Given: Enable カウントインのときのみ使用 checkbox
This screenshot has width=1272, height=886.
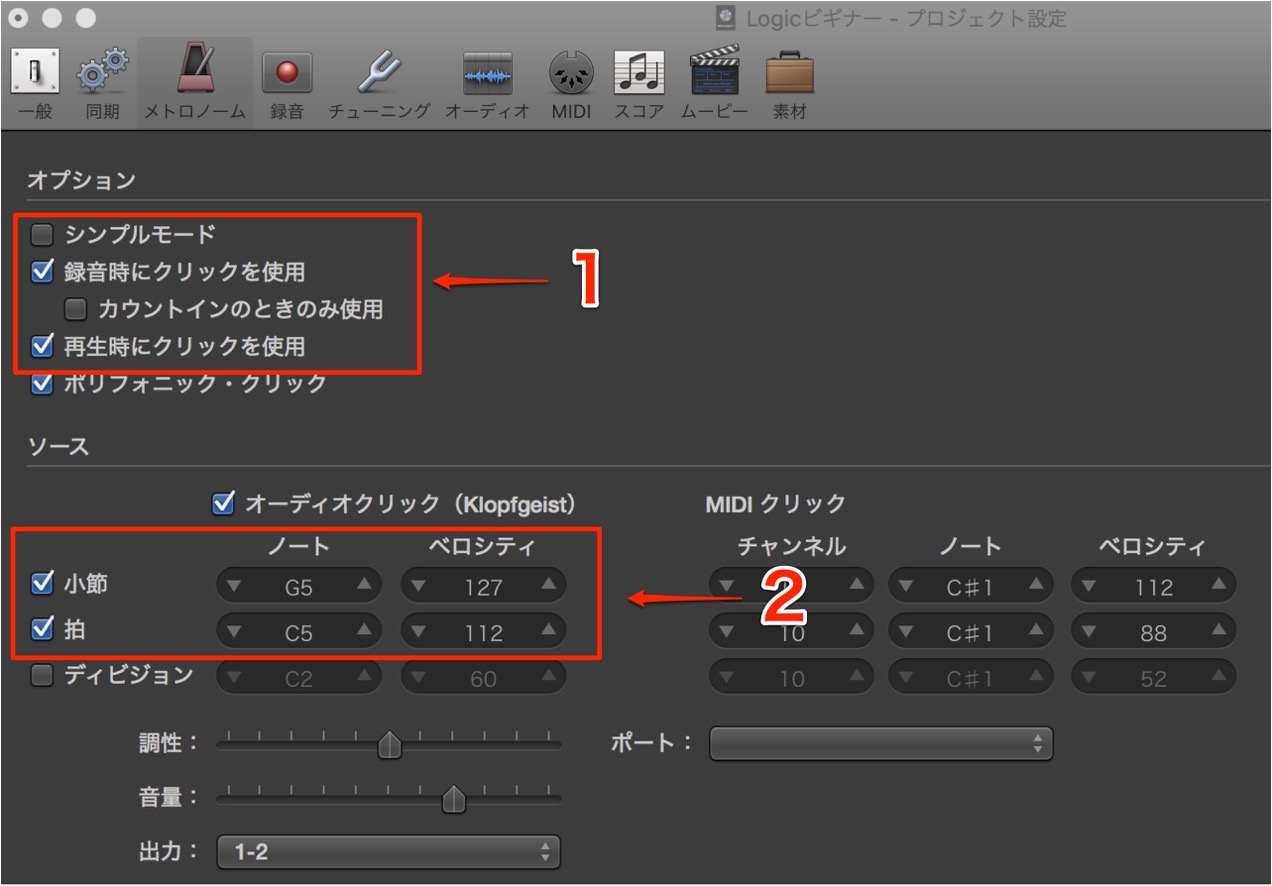Looking at the screenshot, I should (76, 309).
